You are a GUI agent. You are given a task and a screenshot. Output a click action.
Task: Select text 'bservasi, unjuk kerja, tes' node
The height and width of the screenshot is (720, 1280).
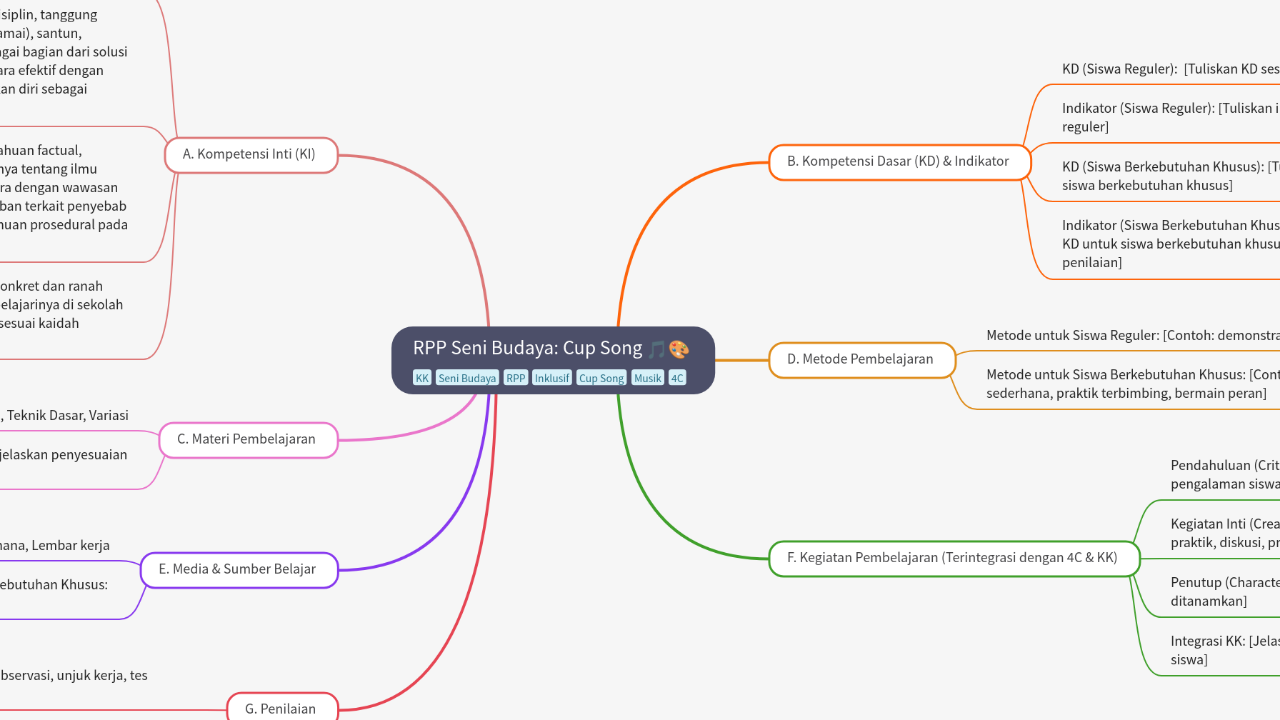click(74, 676)
